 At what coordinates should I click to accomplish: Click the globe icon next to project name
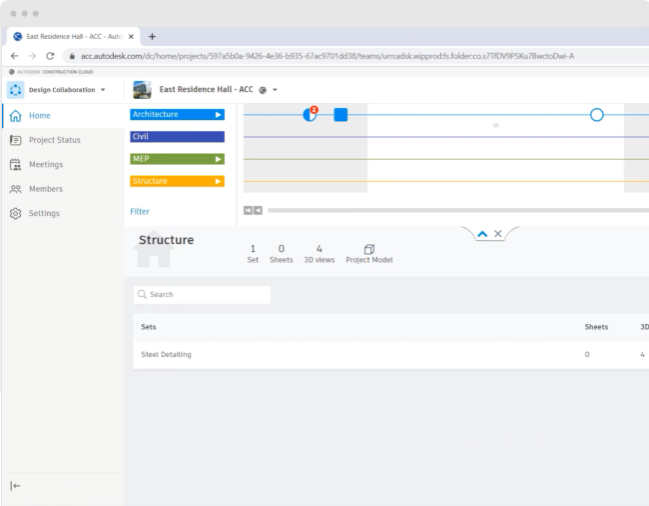[x=262, y=90]
